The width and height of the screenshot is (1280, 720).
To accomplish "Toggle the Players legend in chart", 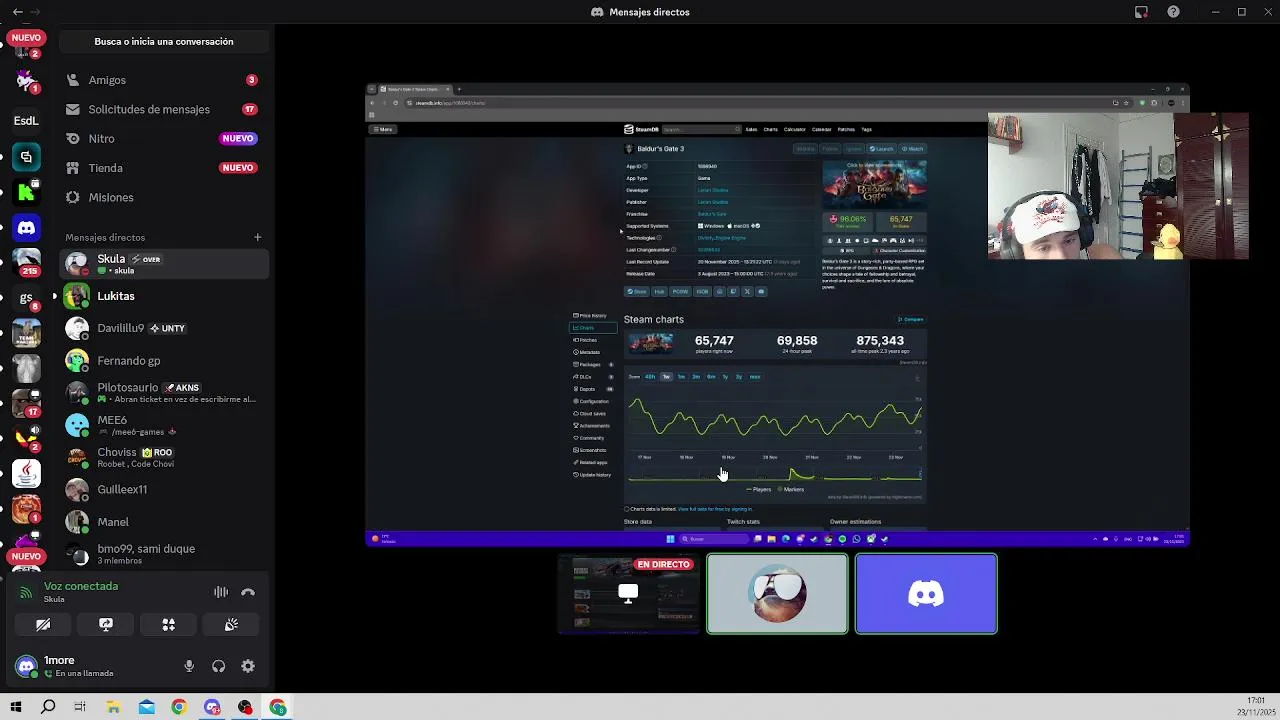I will [759, 490].
